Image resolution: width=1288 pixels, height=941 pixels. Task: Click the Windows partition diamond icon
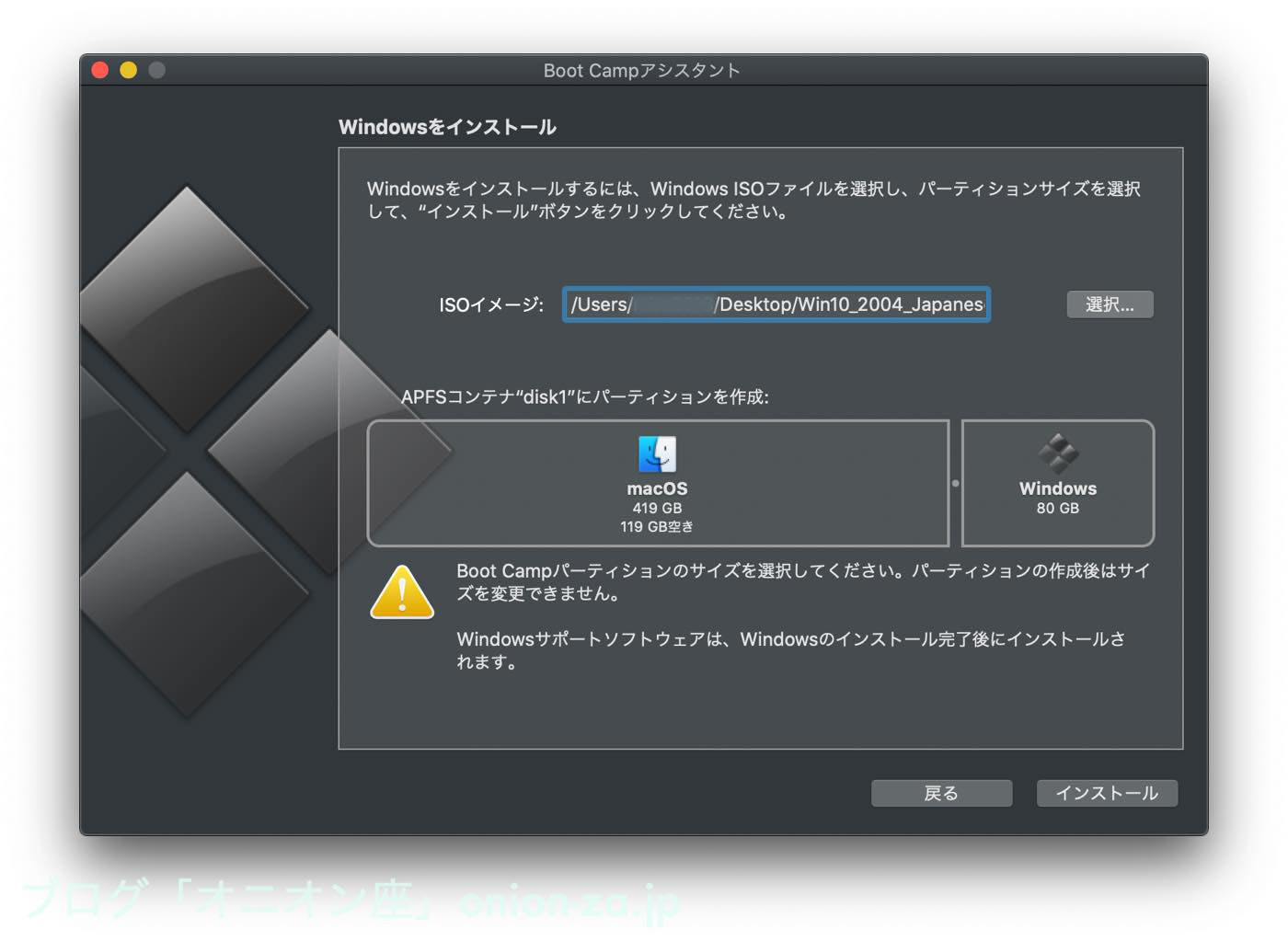(1058, 453)
